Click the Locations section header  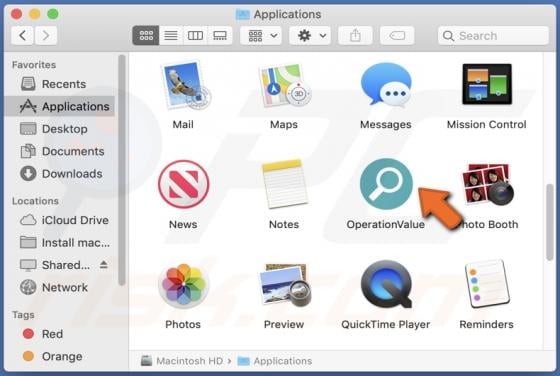click(35, 201)
